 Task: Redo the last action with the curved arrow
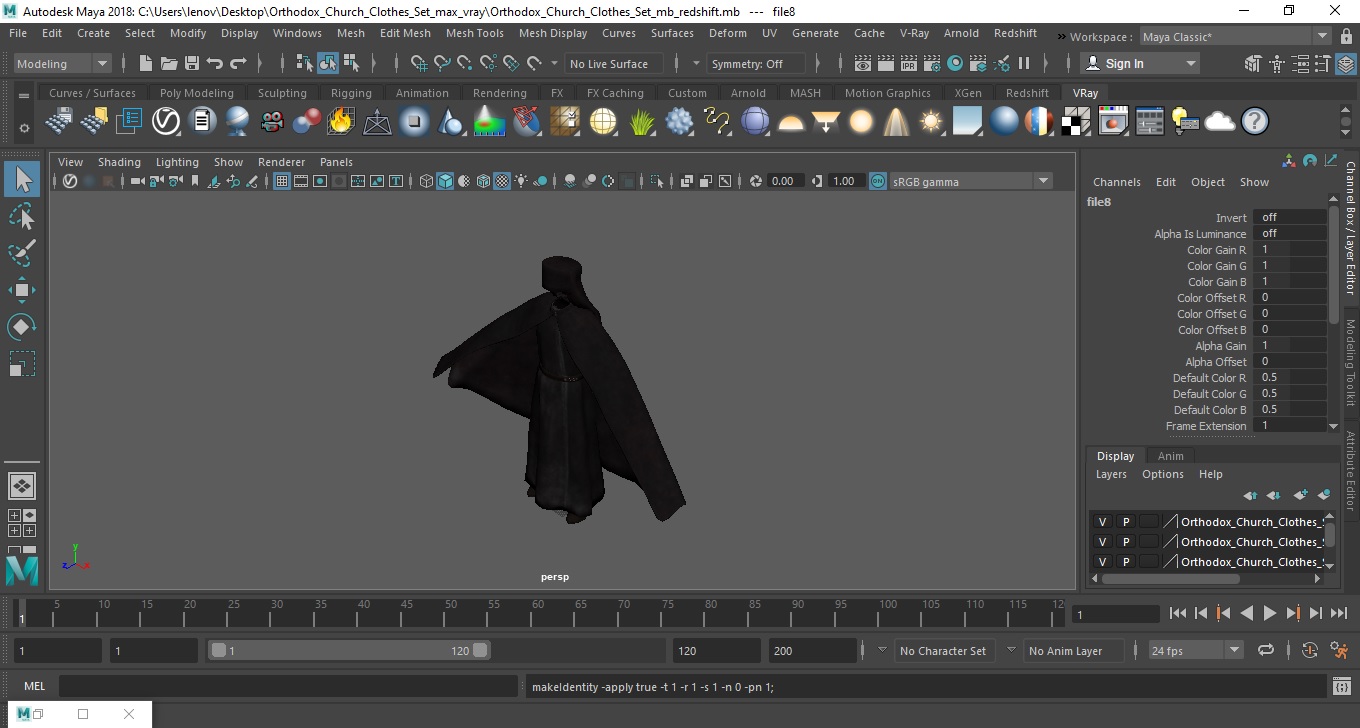(238, 63)
